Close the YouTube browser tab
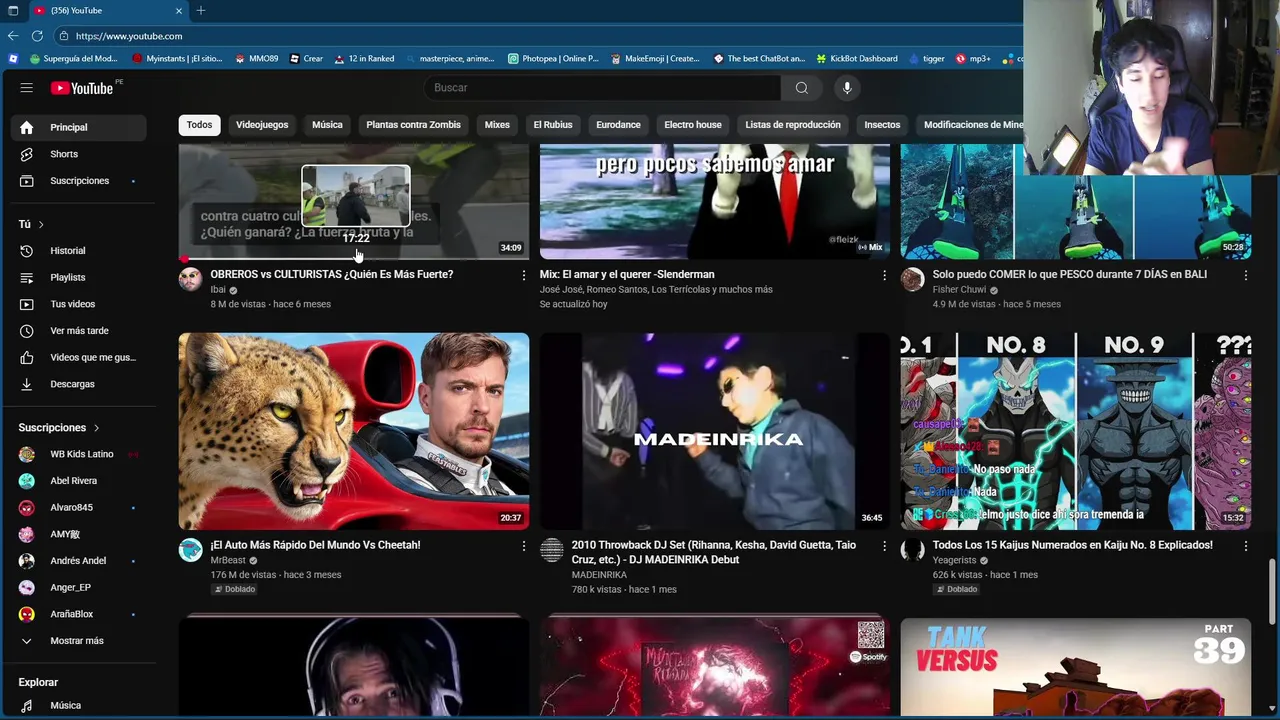This screenshot has height=720, width=1280. click(179, 10)
